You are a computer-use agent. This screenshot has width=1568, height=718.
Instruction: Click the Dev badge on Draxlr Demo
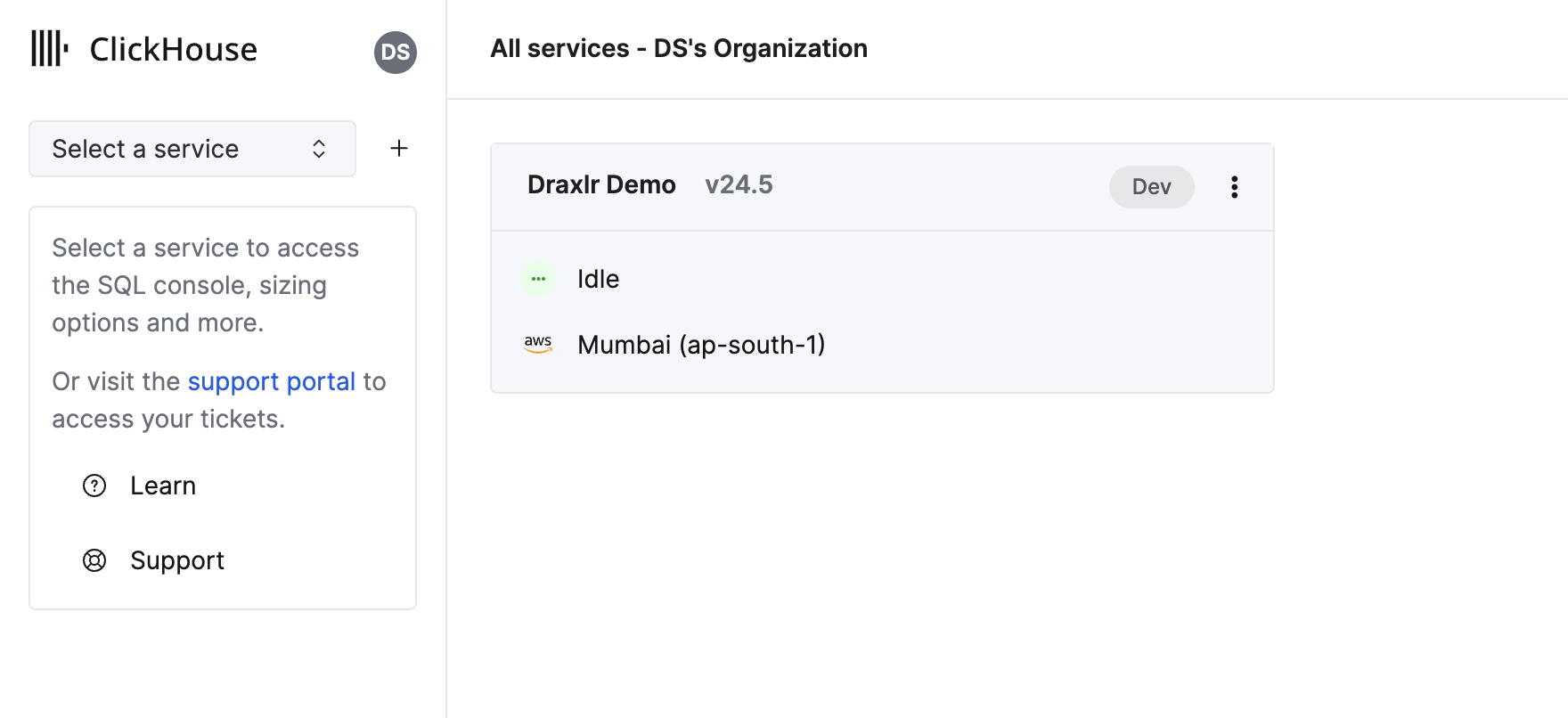[1152, 187]
